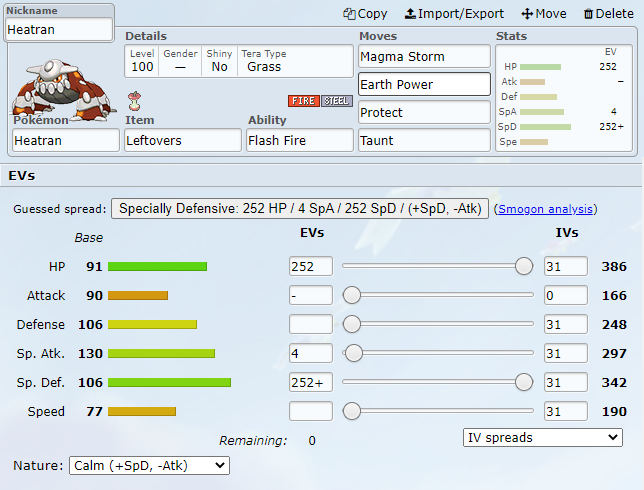Open the Smogon analysis link
644x490 pixels.
click(545, 209)
